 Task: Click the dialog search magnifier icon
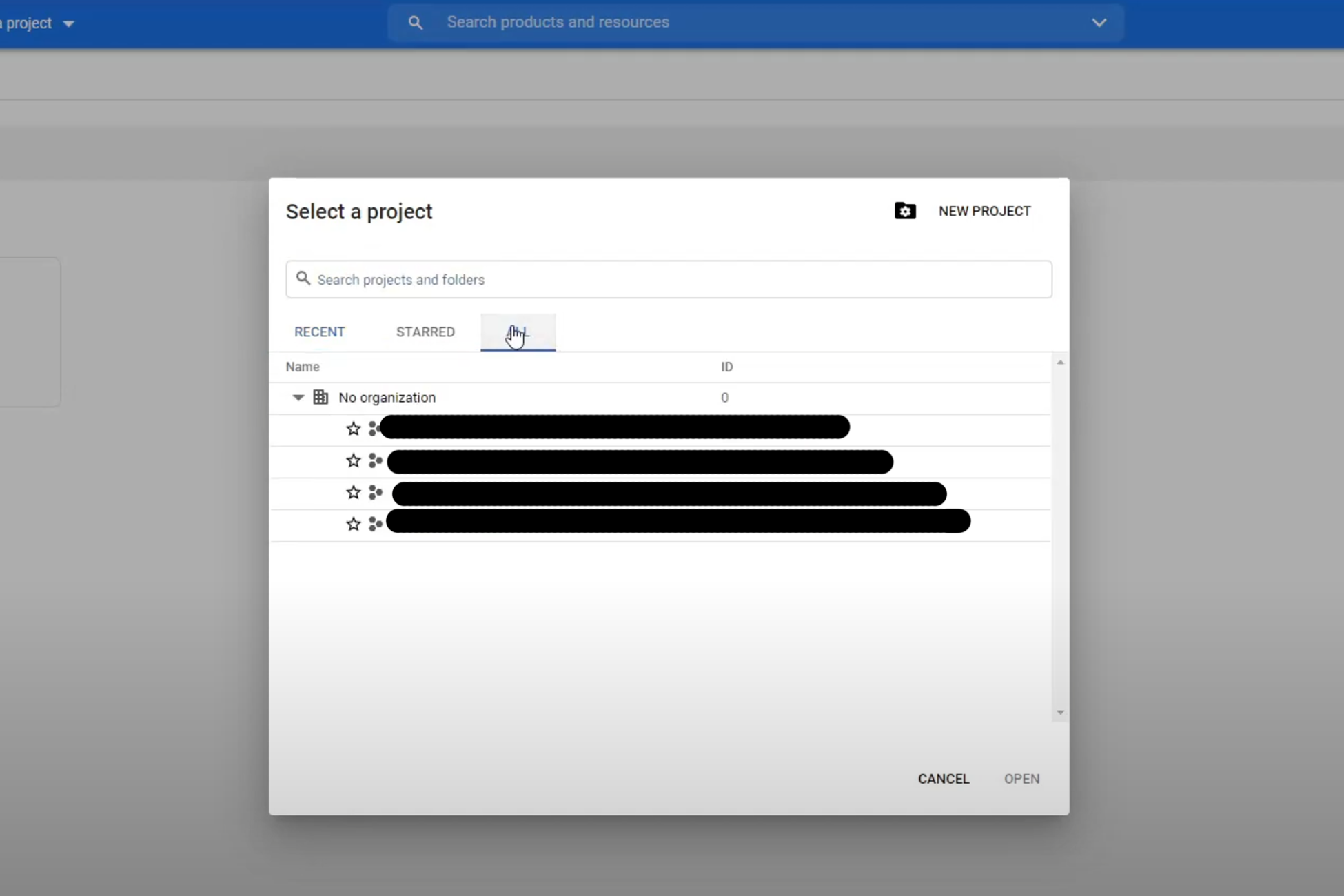pos(303,278)
